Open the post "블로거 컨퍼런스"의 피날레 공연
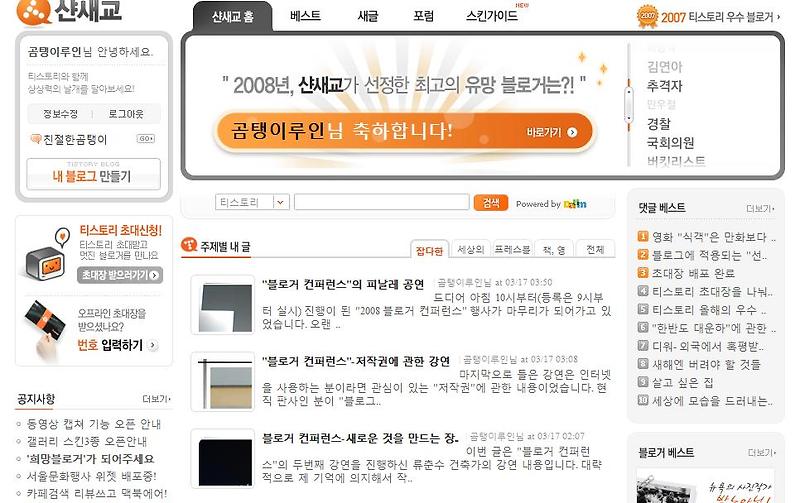 [343, 285]
